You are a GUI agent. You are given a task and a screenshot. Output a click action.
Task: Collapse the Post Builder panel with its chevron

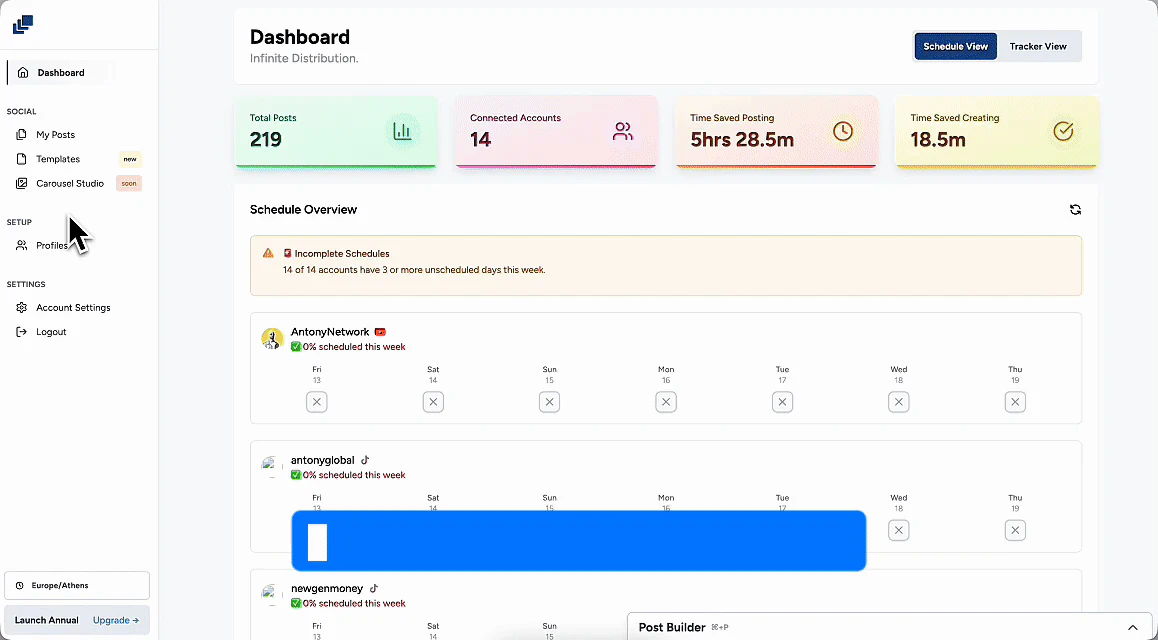tap(1133, 627)
